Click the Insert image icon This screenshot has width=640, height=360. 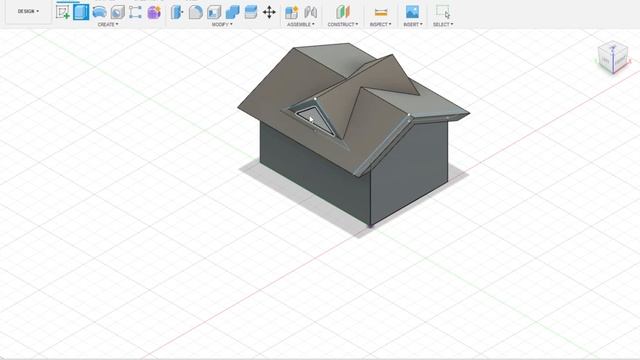click(x=413, y=12)
